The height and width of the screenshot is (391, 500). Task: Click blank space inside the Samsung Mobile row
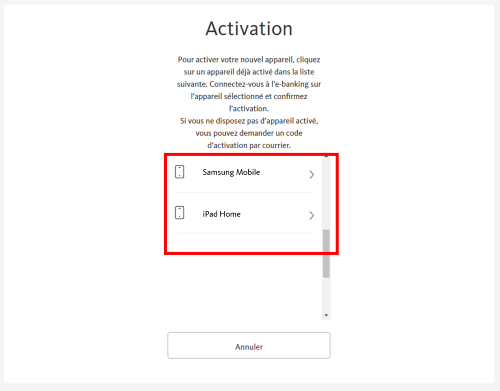click(x=283, y=173)
